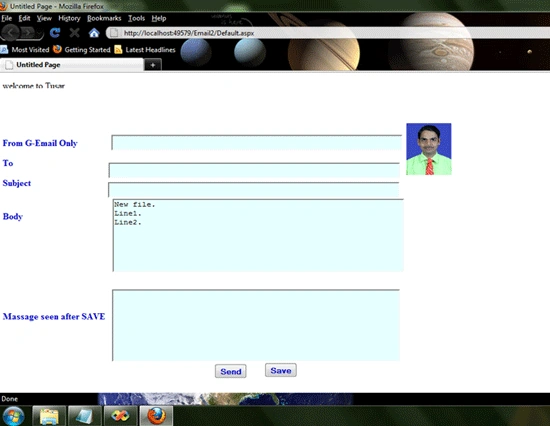This screenshot has height=426, width=550.
Task: Click the 'Subject' label
Action: coord(16,183)
